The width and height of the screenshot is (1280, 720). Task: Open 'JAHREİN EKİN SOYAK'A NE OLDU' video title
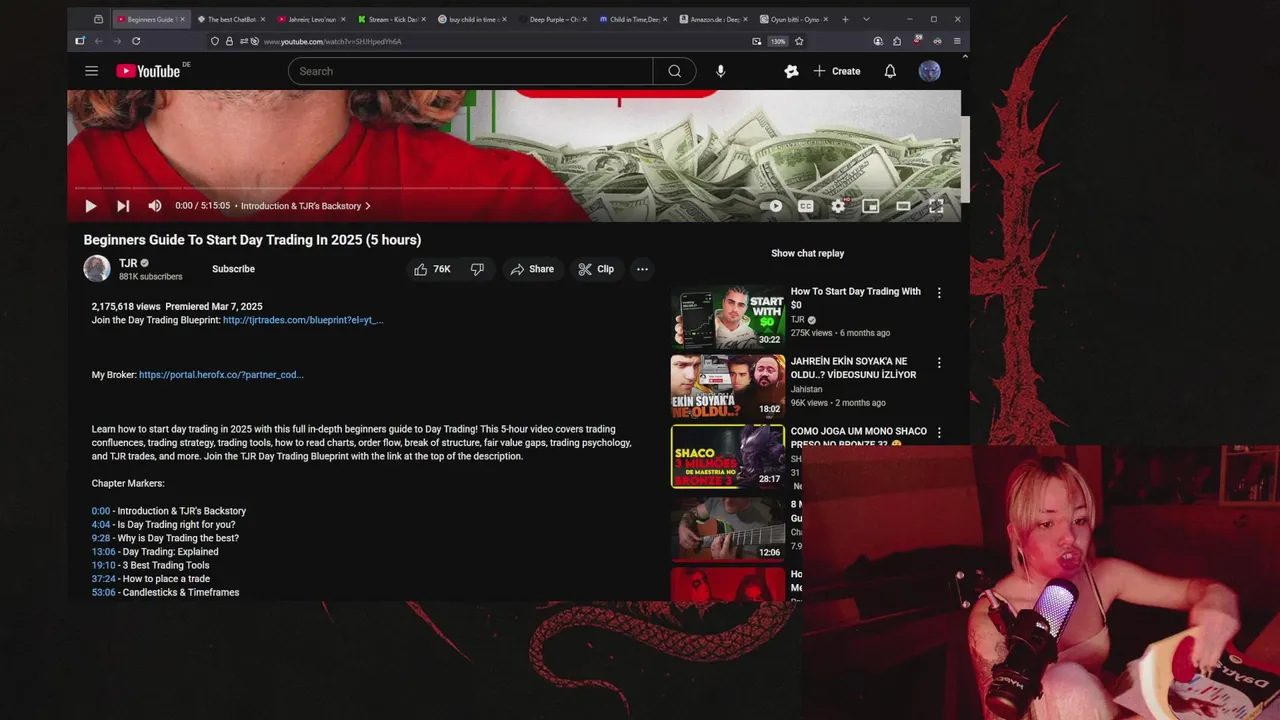click(853, 368)
